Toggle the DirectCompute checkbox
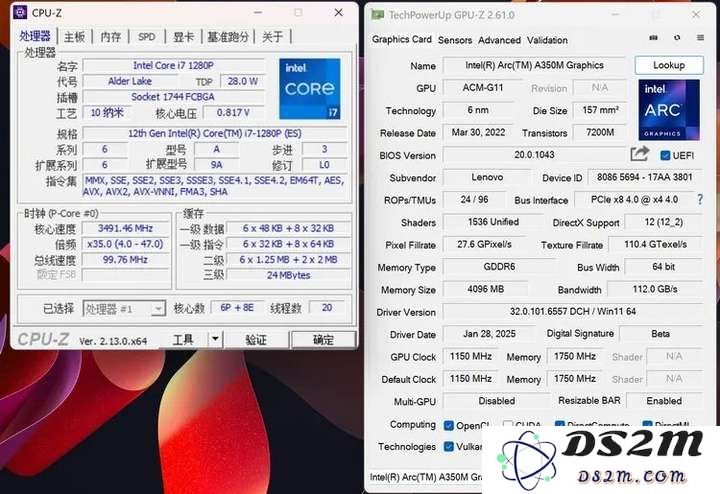The image size is (720, 494). coord(559,425)
